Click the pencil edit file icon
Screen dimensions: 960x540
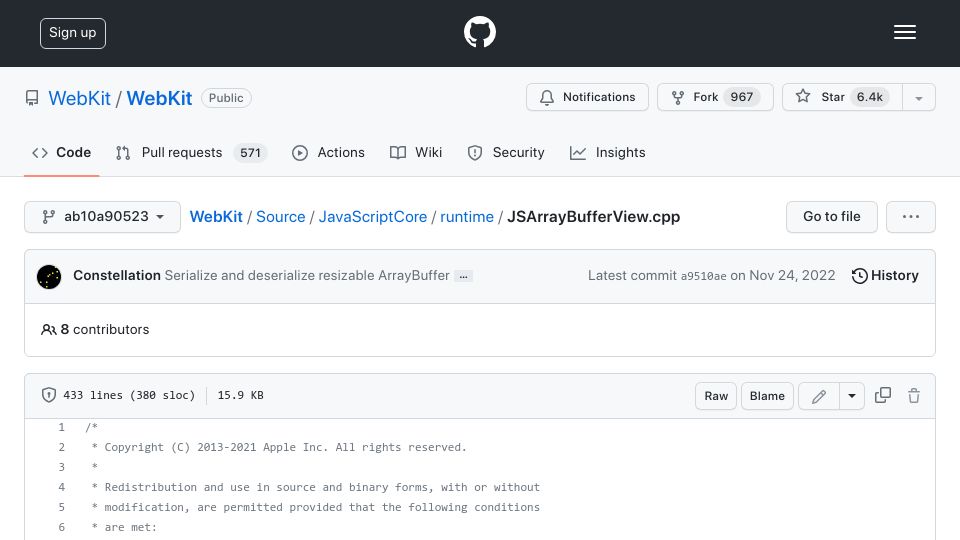(819, 396)
